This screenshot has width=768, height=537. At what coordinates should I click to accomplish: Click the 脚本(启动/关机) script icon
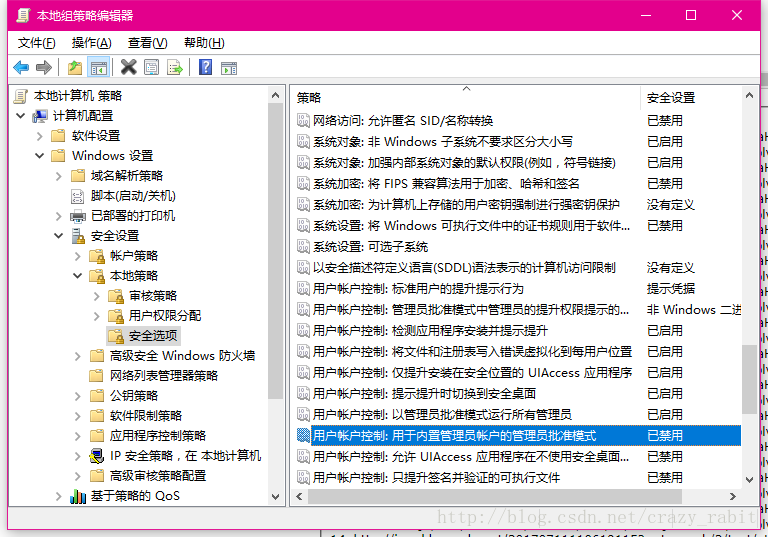(78, 196)
